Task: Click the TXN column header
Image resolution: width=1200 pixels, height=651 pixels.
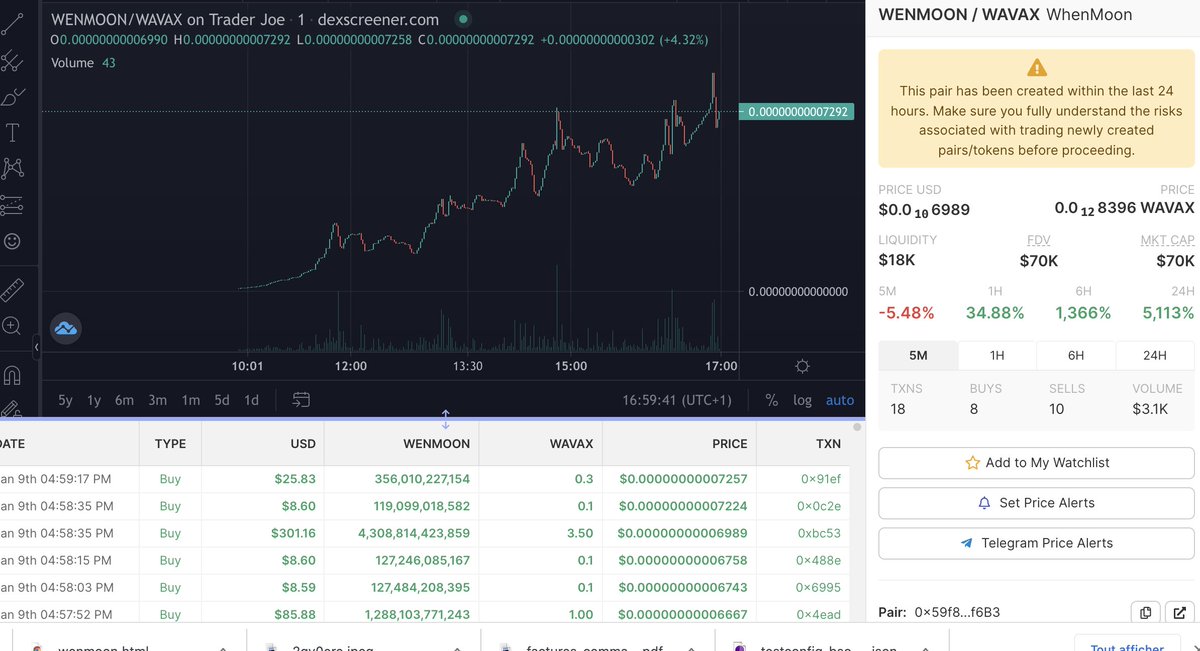Action: click(804, 443)
